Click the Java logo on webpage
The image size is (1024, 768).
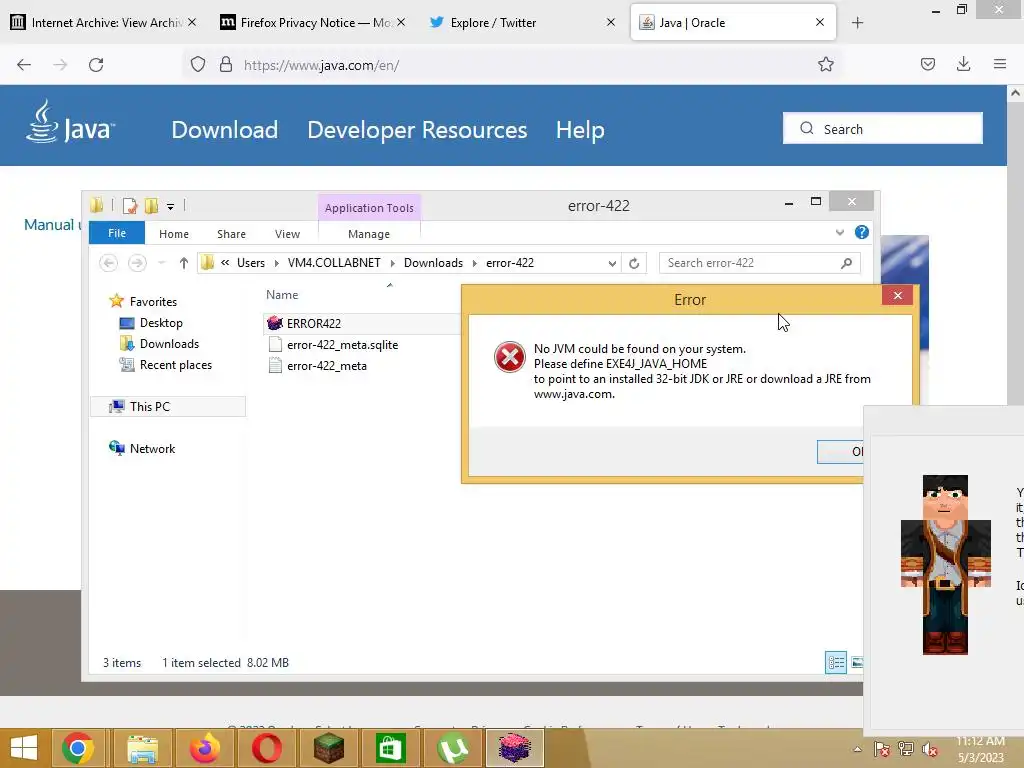coord(71,122)
